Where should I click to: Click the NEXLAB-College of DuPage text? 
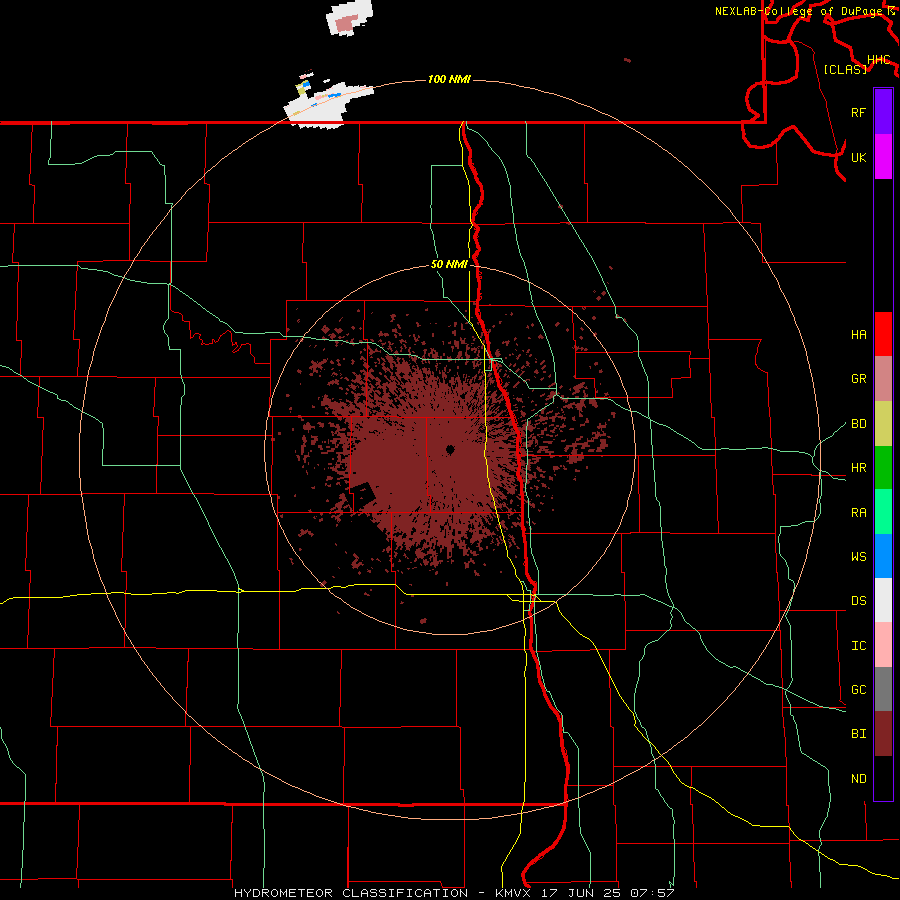[798, 11]
